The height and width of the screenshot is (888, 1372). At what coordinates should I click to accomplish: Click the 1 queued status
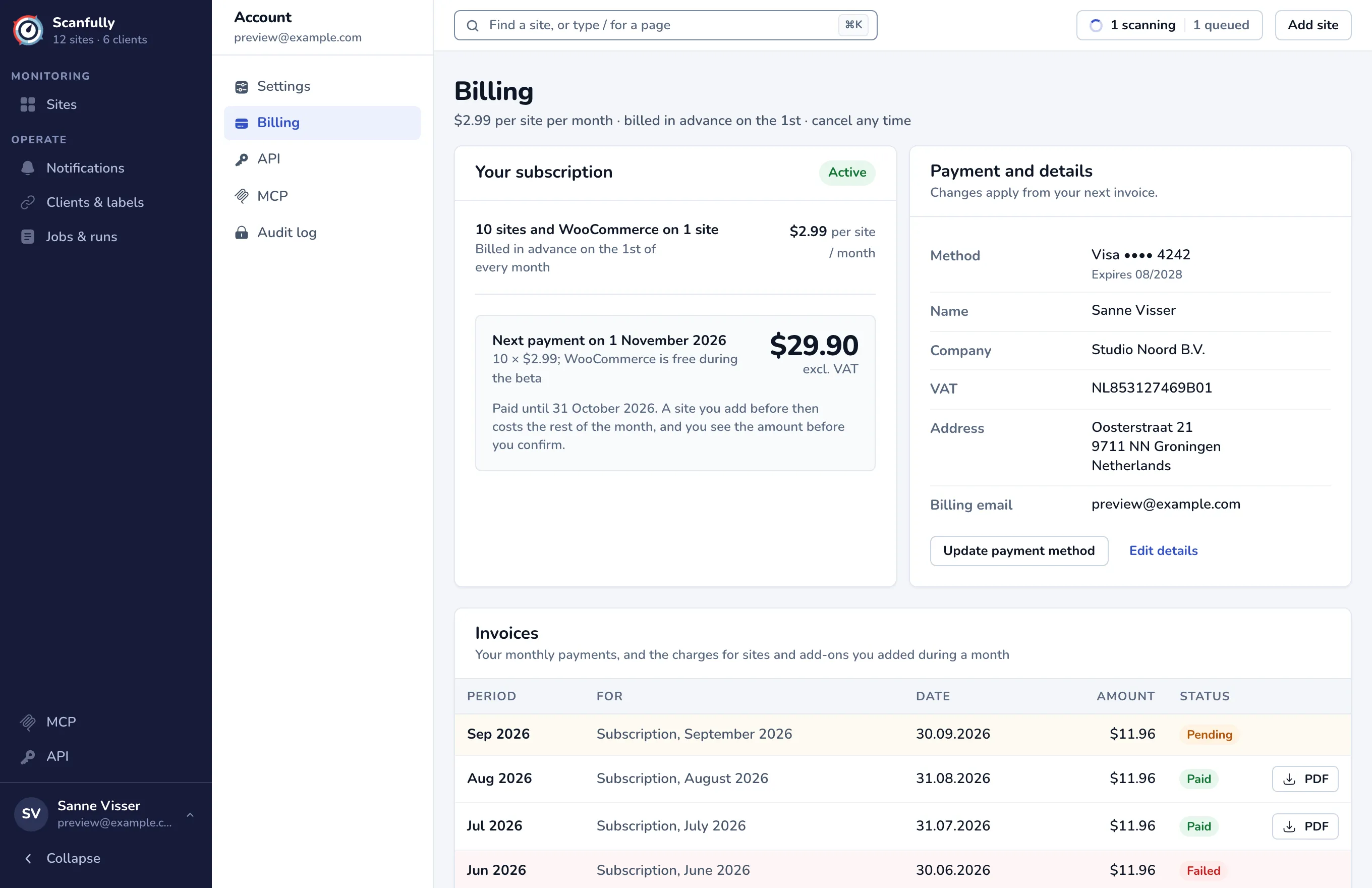pyautogui.click(x=1221, y=25)
